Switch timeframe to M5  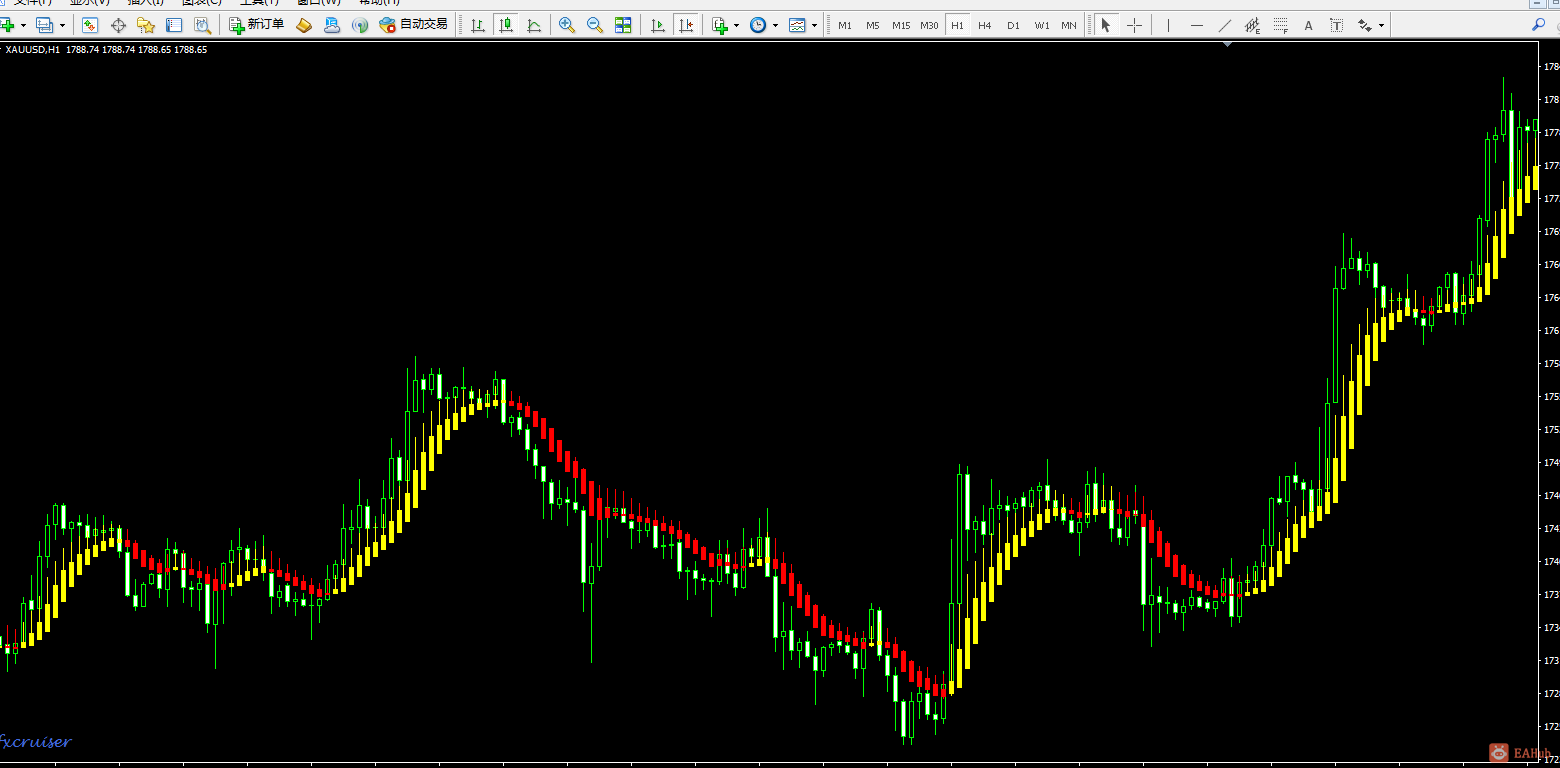point(873,25)
